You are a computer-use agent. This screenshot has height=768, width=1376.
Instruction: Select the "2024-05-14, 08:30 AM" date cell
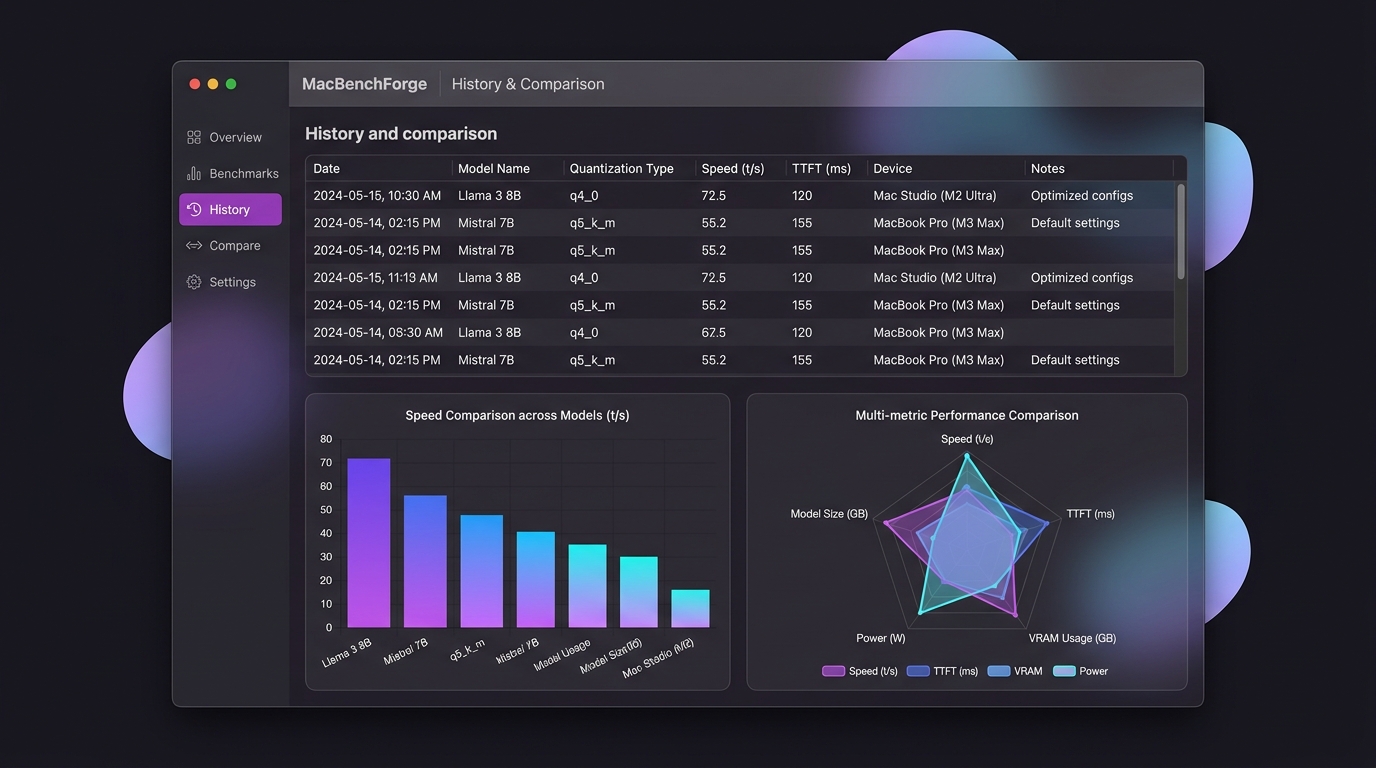pyautogui.click(x=378, y=332)
